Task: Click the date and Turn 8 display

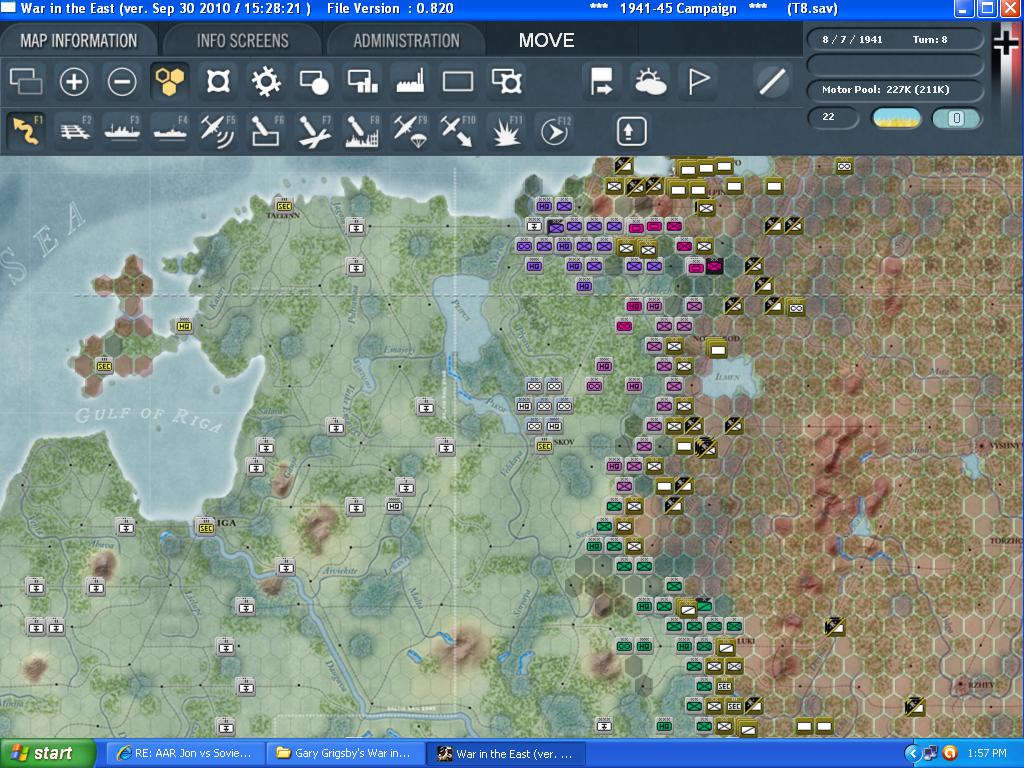Action: (895, 39)
